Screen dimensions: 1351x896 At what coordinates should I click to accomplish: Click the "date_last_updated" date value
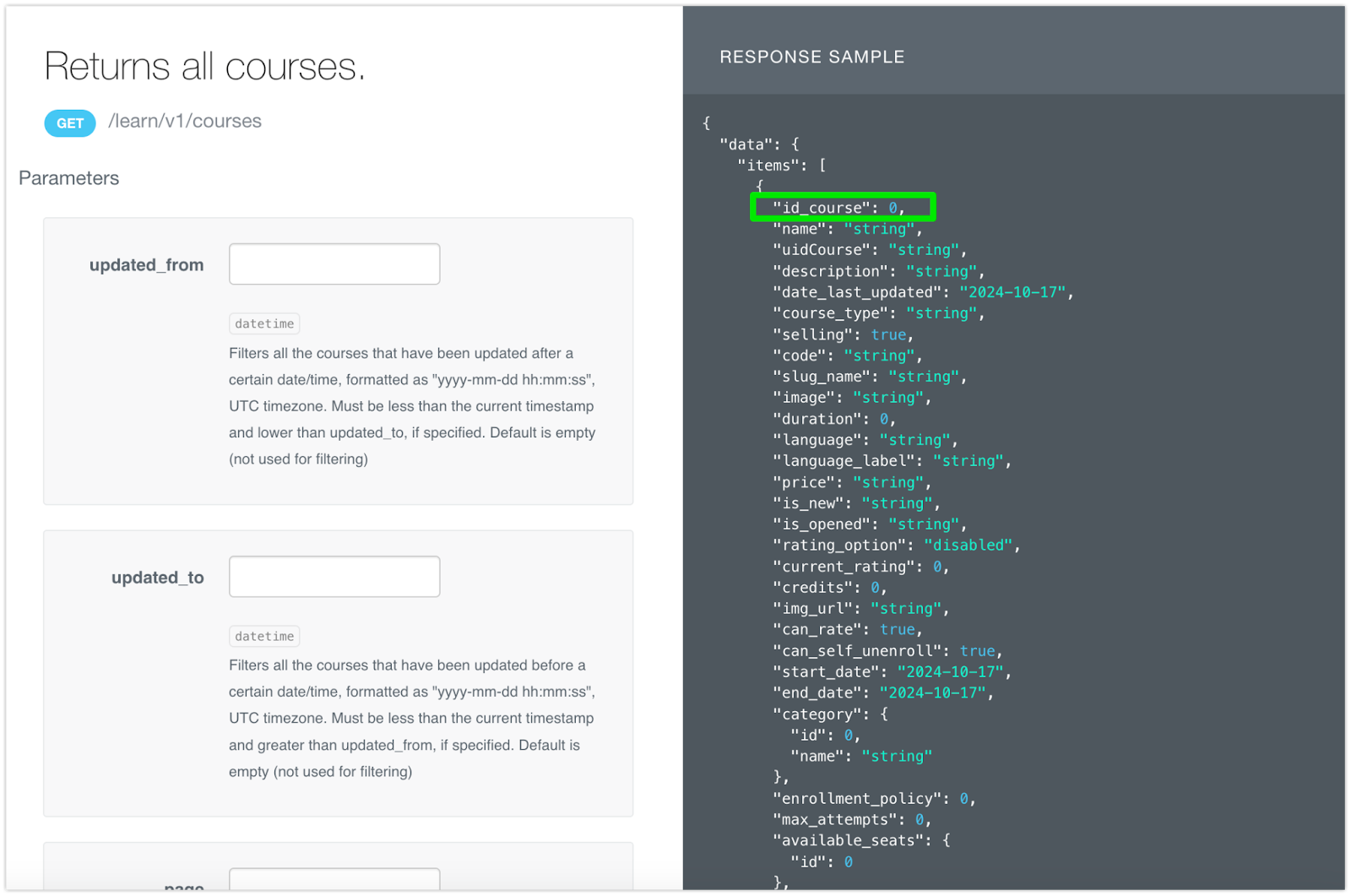1012,292
